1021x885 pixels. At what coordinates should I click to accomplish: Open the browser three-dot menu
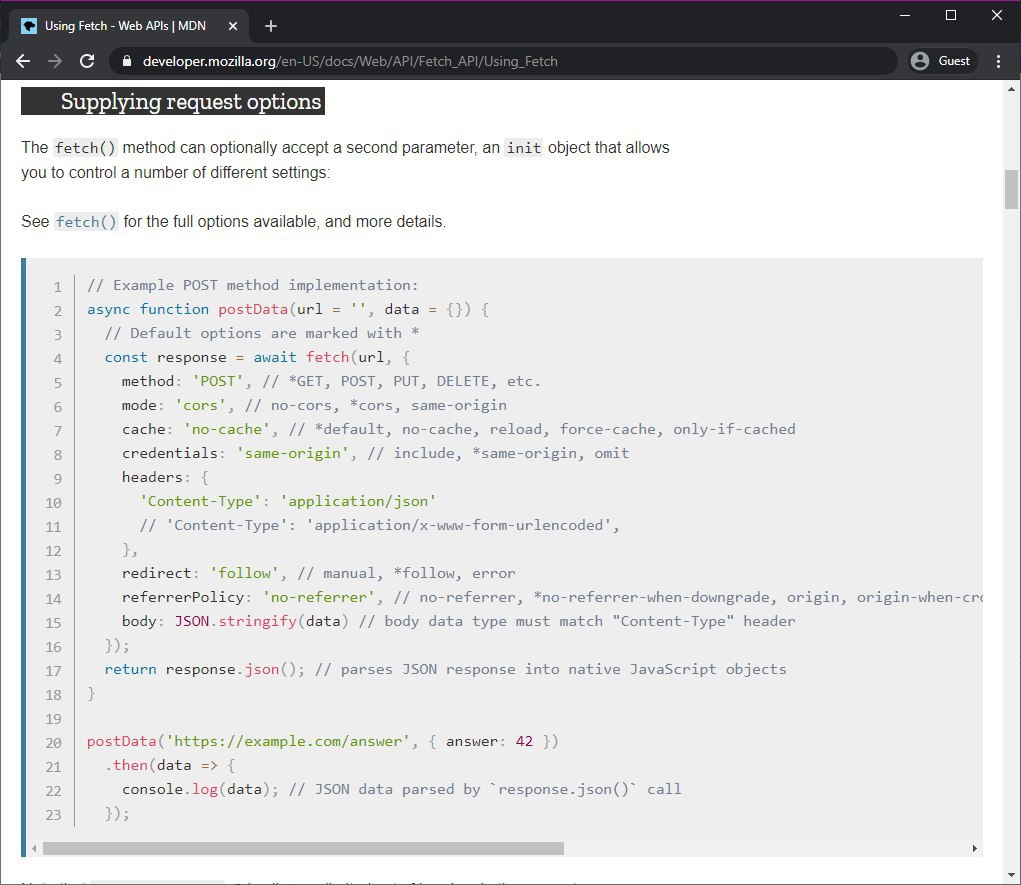click(998, 61)
